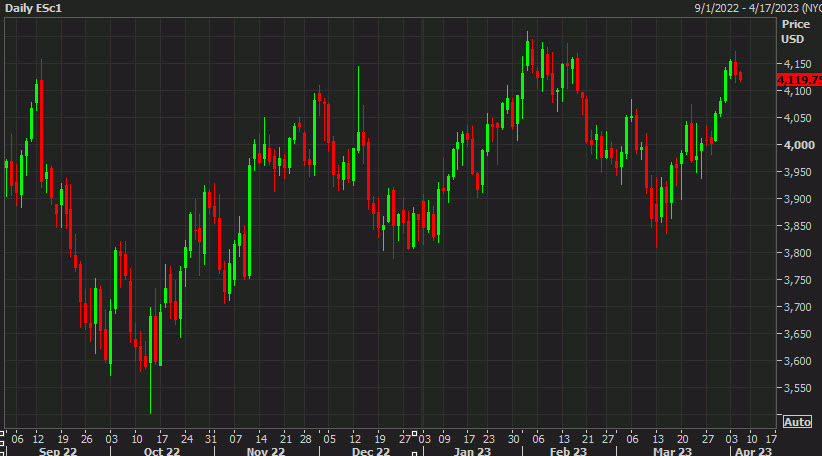Click the 20 date tick in March
822x456 pixels.
pos(683,439)
